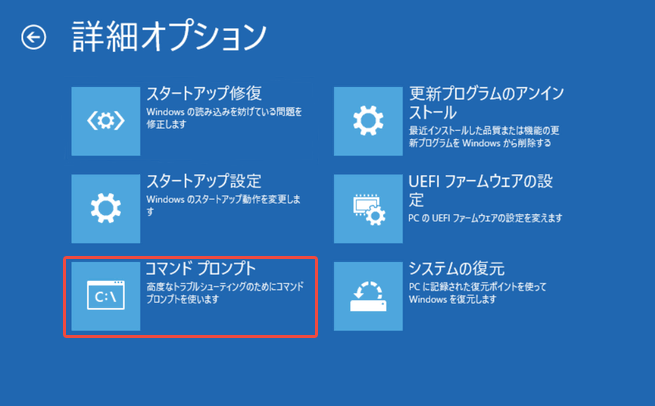Image resolution: width=655 pixels, height=406 pixels.
Task: Go back with the circled arrow icon
Action: point(33,38)
